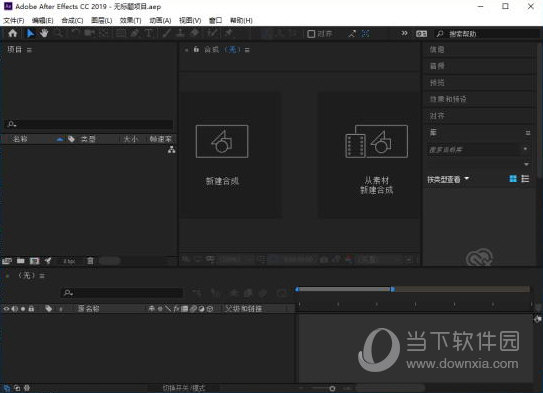Viewport: 543px width, 393px height.
Task: Open the library search dropdown arrow
Action: [x=525, y=149]
